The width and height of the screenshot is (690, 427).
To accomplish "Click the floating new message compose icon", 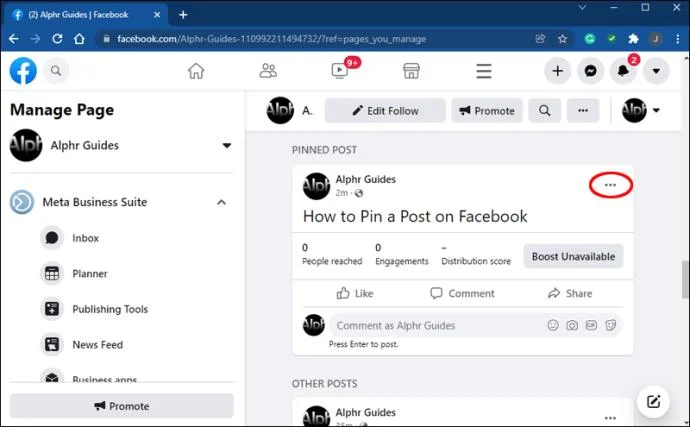I will pyautogui.click(x=653, y=401).
